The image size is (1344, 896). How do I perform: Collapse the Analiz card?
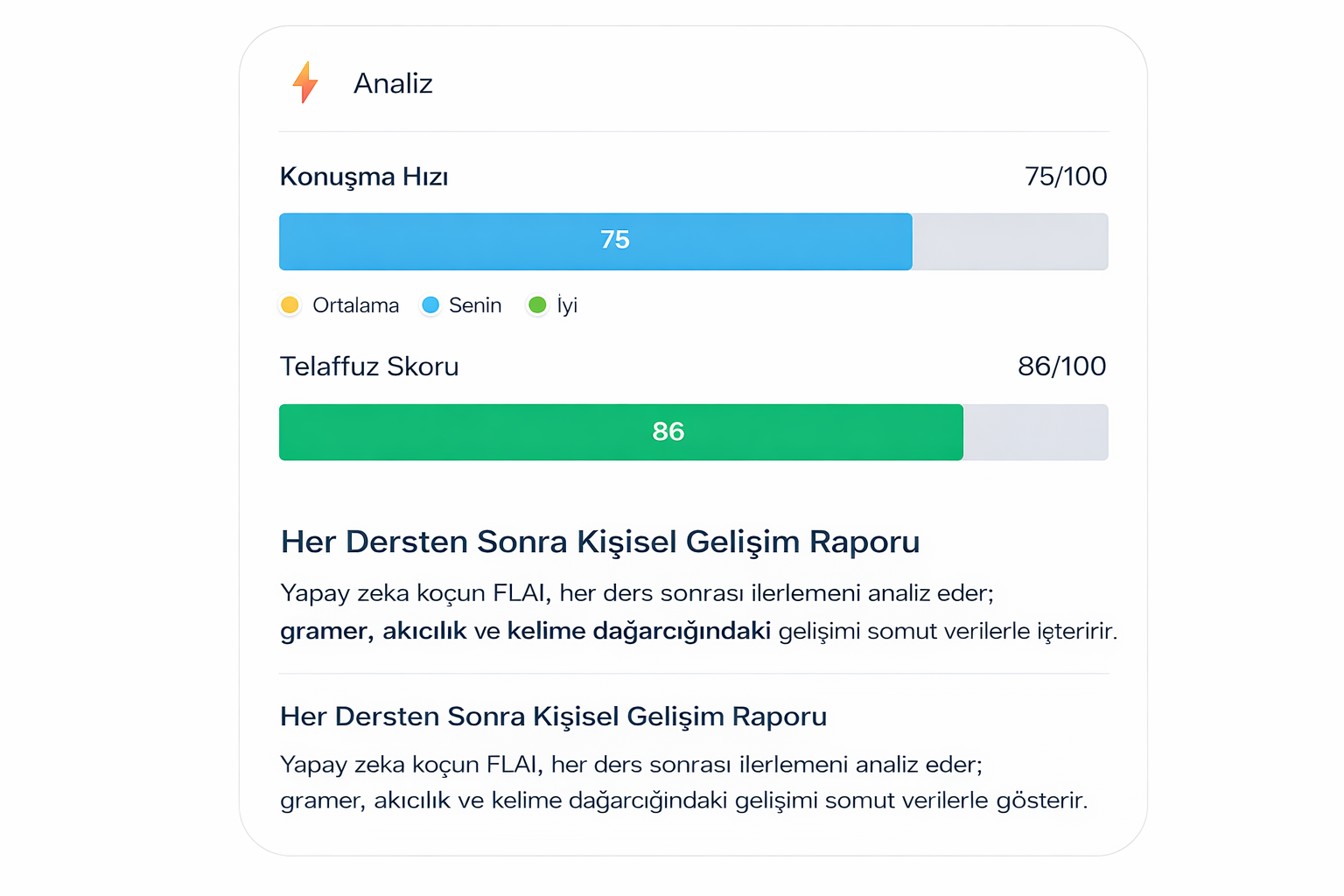click(393, 82)
